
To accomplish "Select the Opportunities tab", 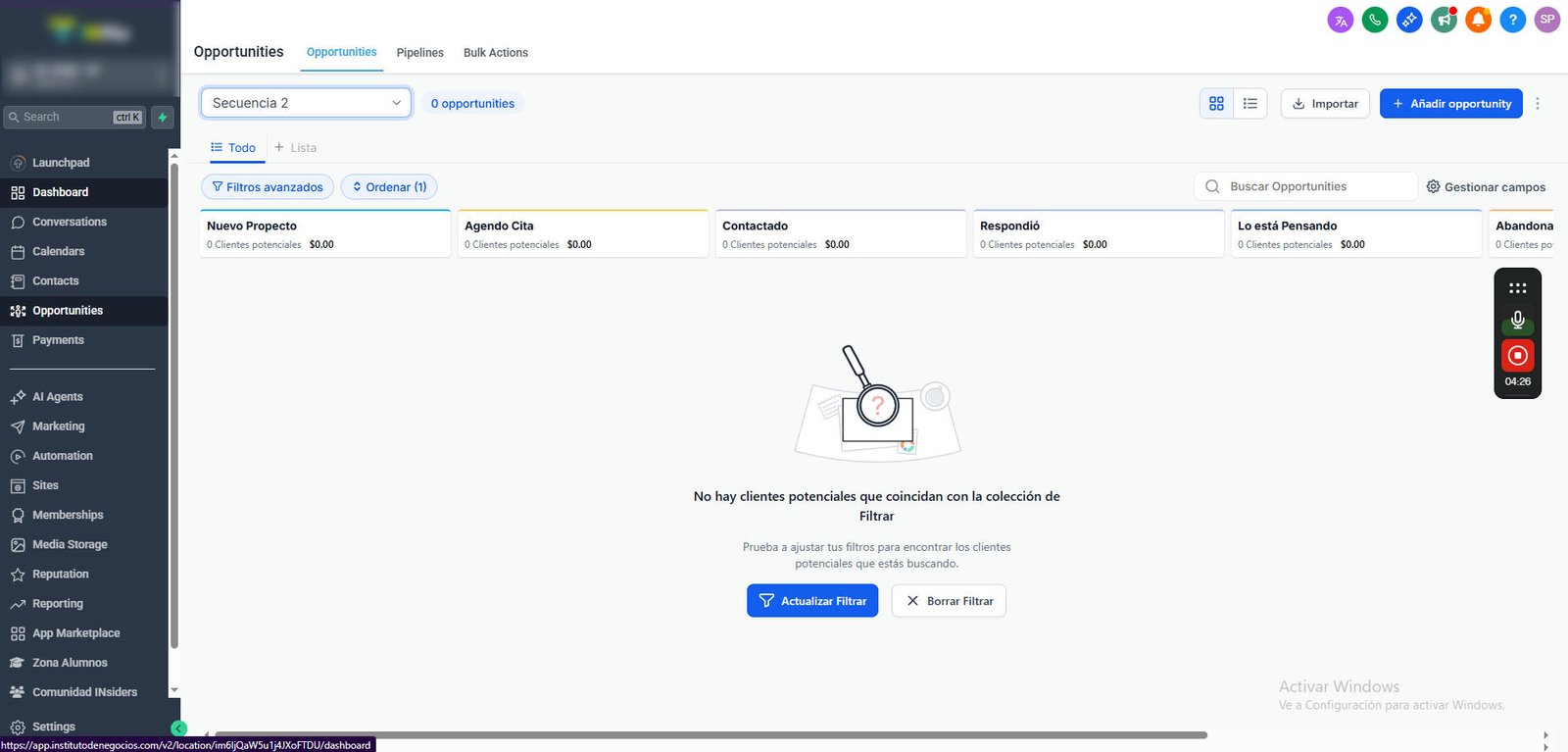I will (341, 52).
